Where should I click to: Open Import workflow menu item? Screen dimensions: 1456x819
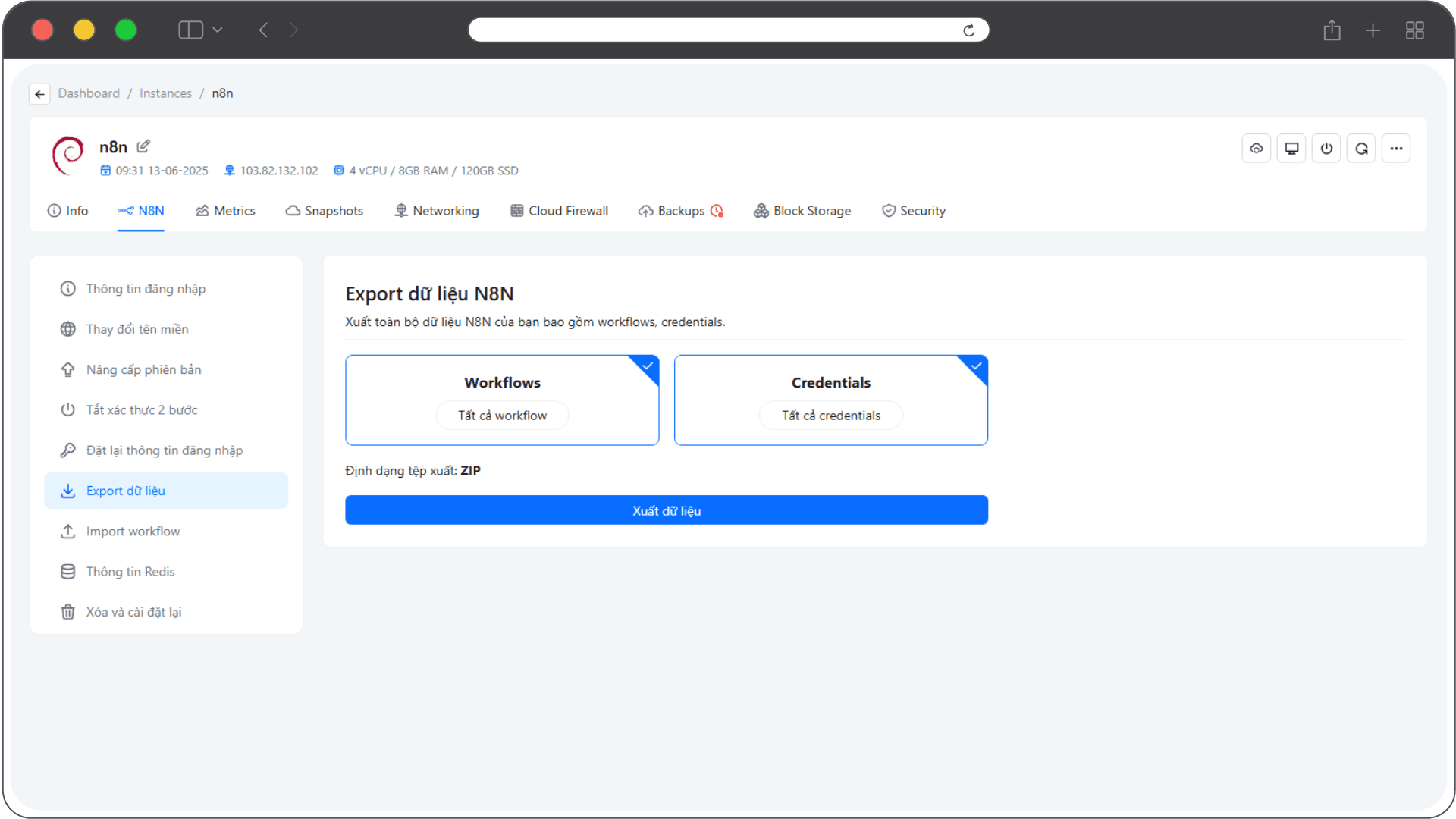[x=166, y=532]
